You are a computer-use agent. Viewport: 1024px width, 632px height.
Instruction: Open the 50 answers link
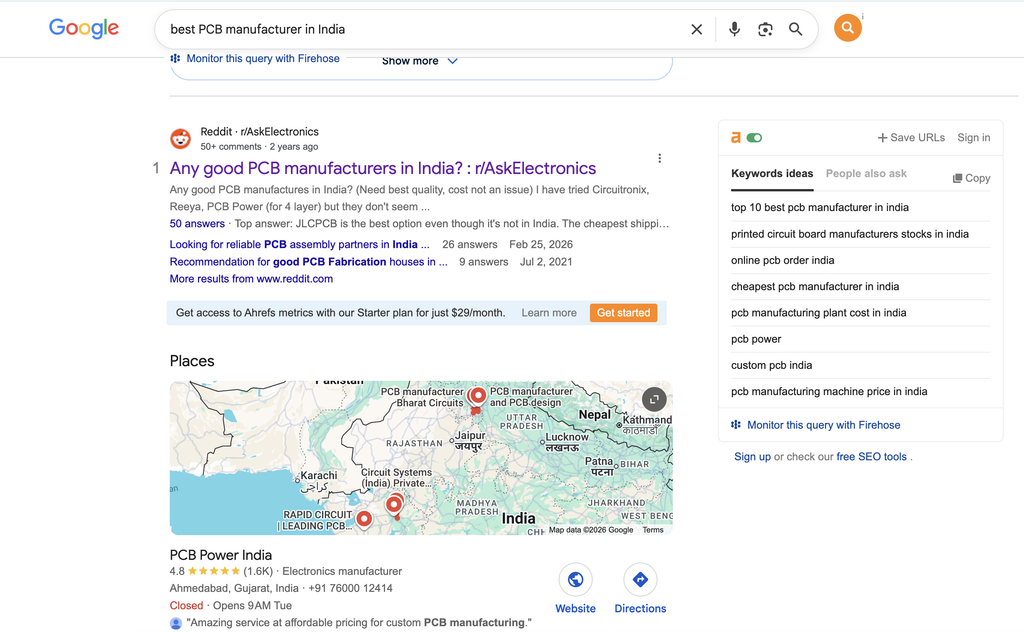pos(197,223)
